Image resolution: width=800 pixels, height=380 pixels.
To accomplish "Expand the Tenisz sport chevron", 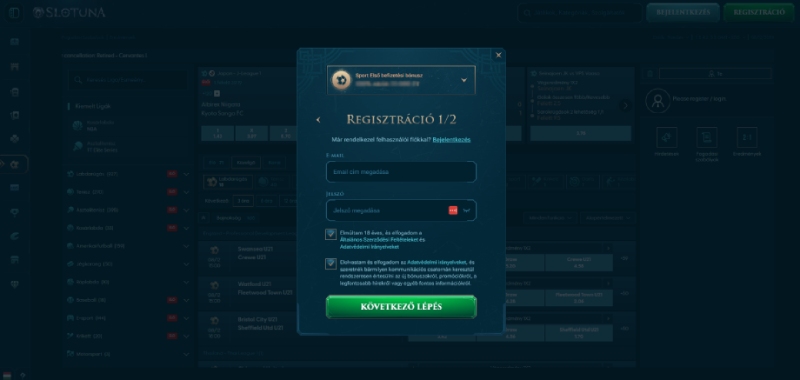I will (x=186, y=192).
